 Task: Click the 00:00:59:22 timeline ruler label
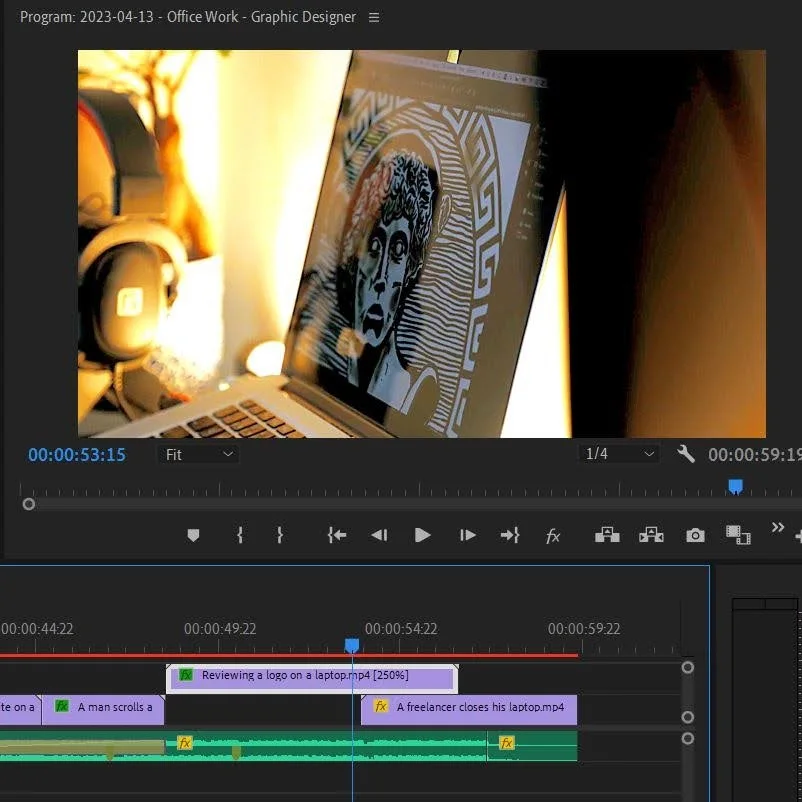point(584,629)
